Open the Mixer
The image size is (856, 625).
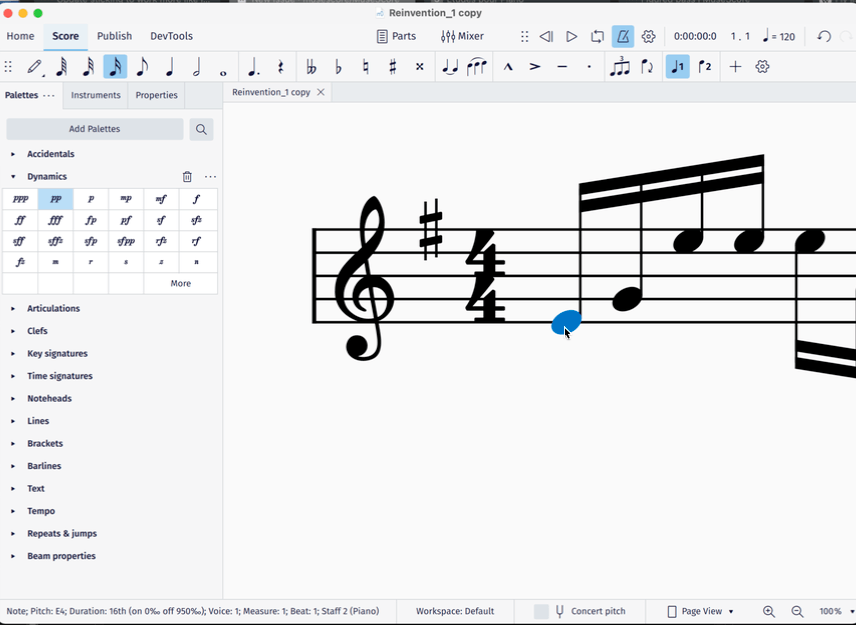[462, 36]
